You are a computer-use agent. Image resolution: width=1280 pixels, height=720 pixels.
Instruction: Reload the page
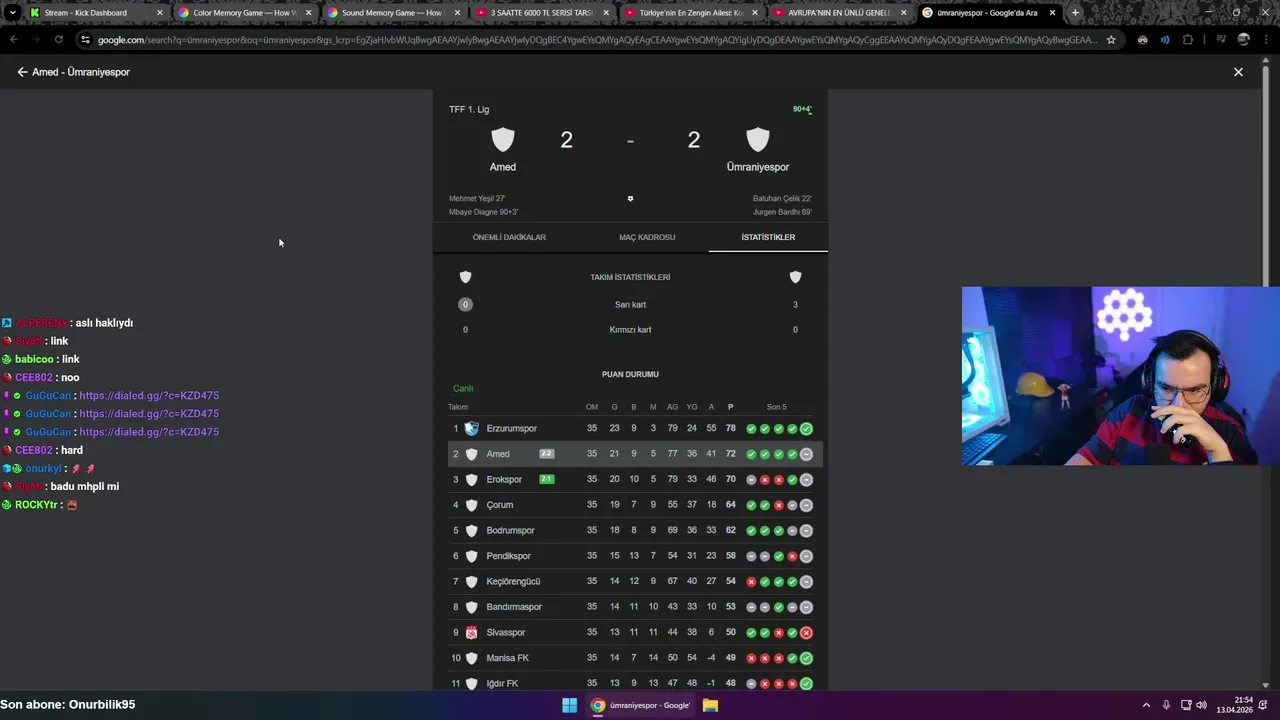click(59, 40)
